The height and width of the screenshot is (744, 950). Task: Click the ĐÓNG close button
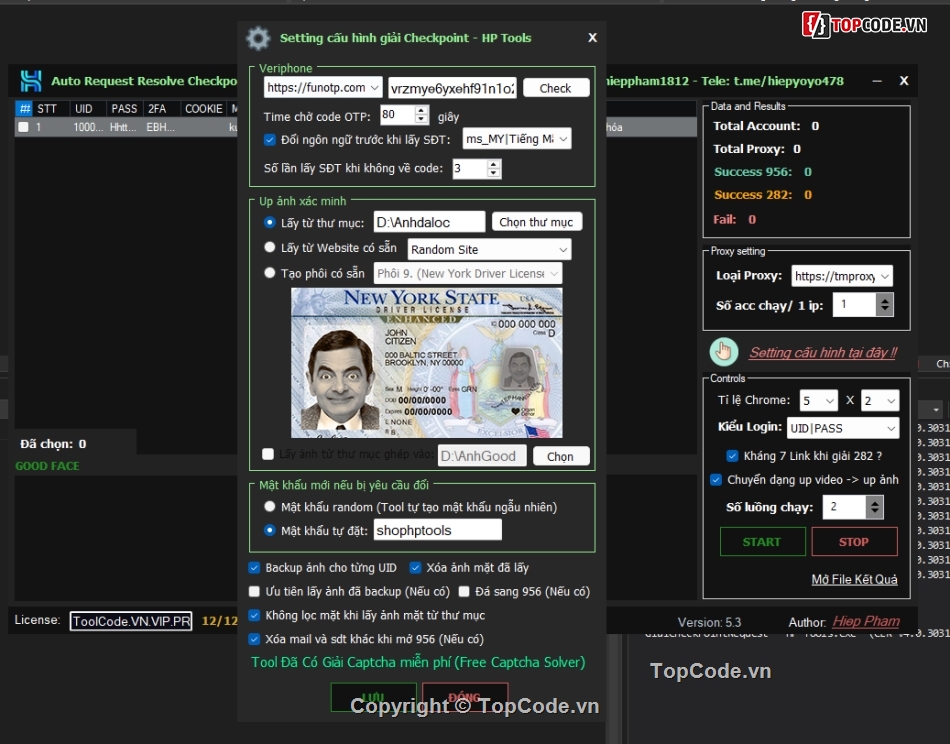(465, 697)
